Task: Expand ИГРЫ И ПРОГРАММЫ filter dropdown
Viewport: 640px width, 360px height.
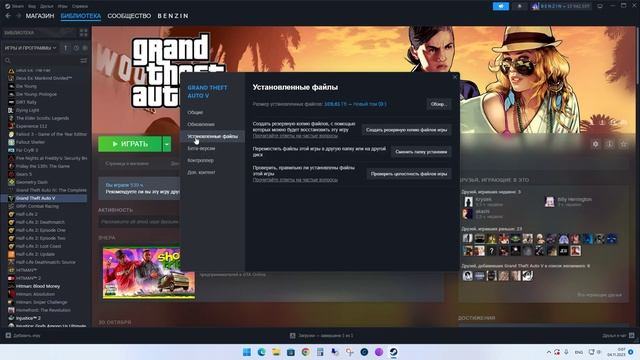Action: pos(30,48)
